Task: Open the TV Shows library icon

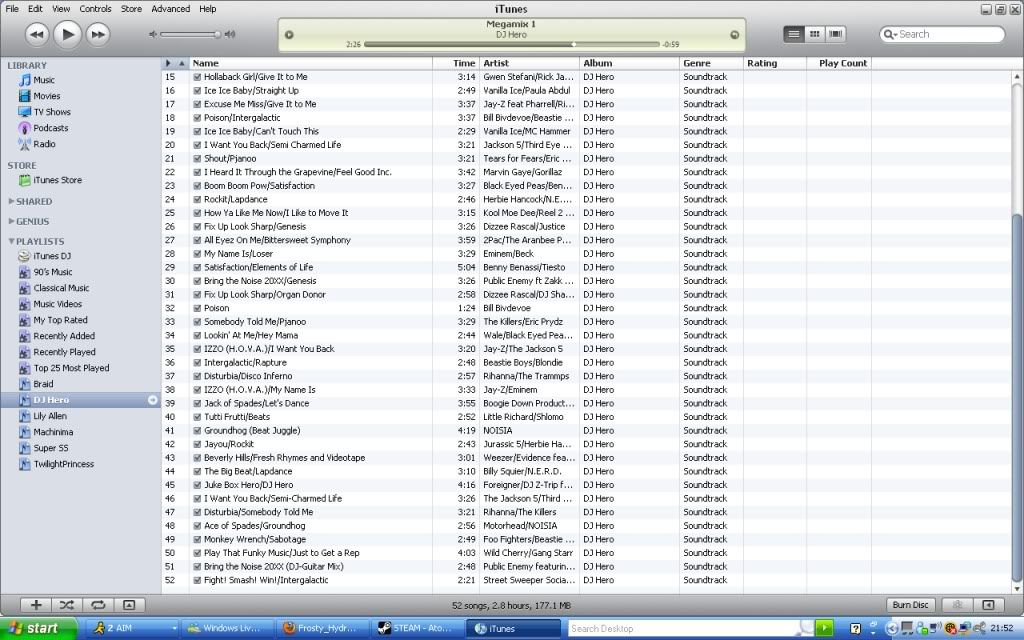Action: (25, 112)
